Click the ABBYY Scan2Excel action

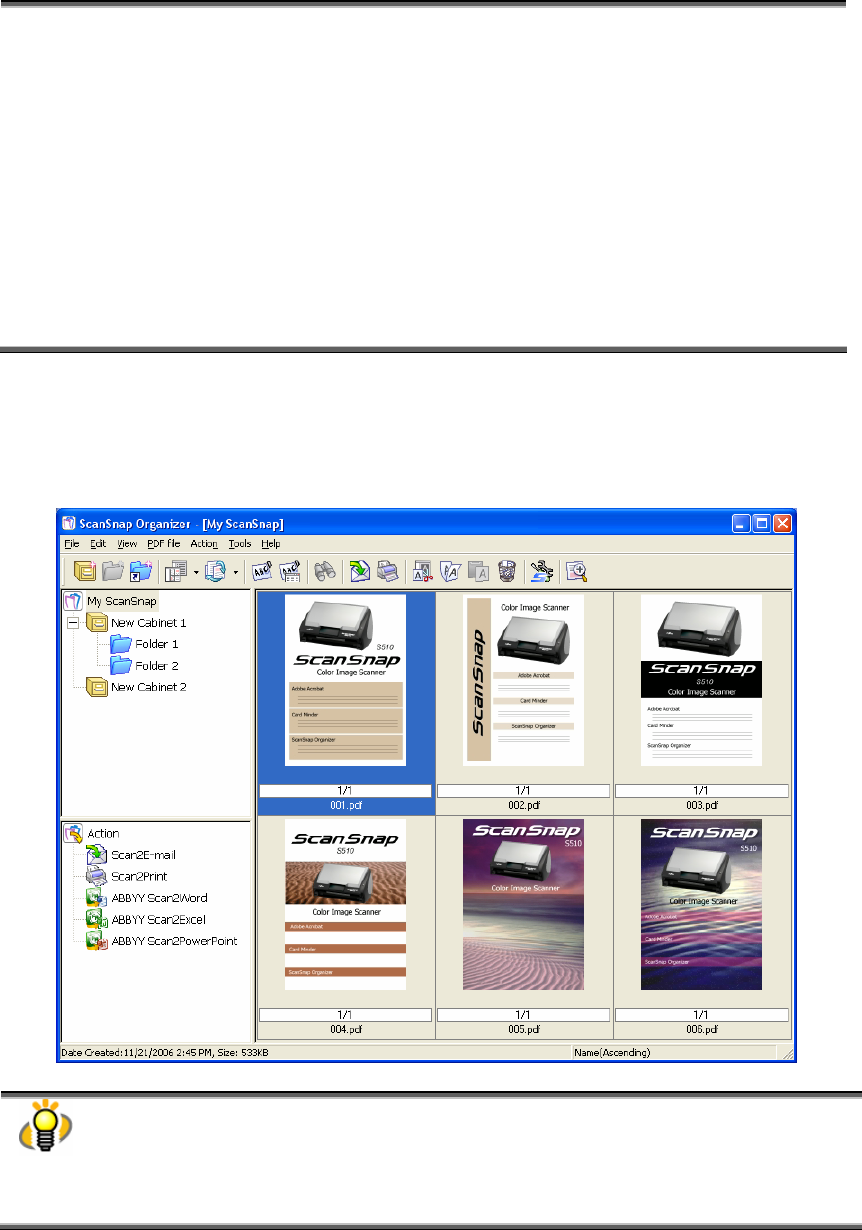(x=158, y=919)
